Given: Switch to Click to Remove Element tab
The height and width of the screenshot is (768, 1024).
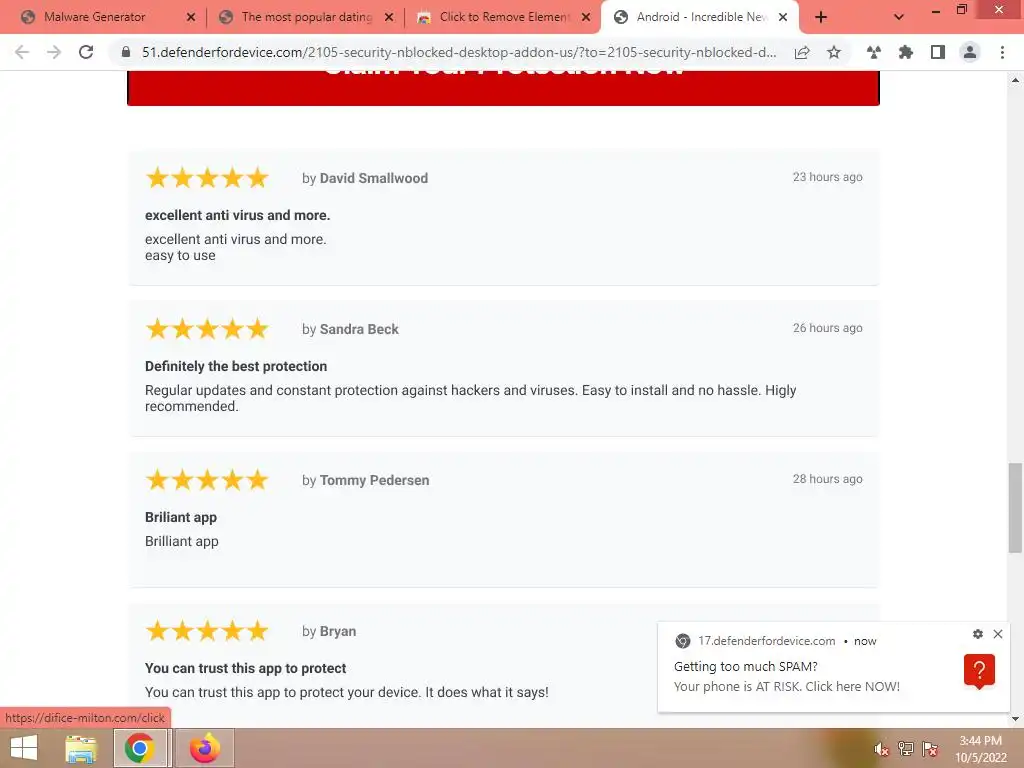Looking at the screenshot, I should (505, 17).
